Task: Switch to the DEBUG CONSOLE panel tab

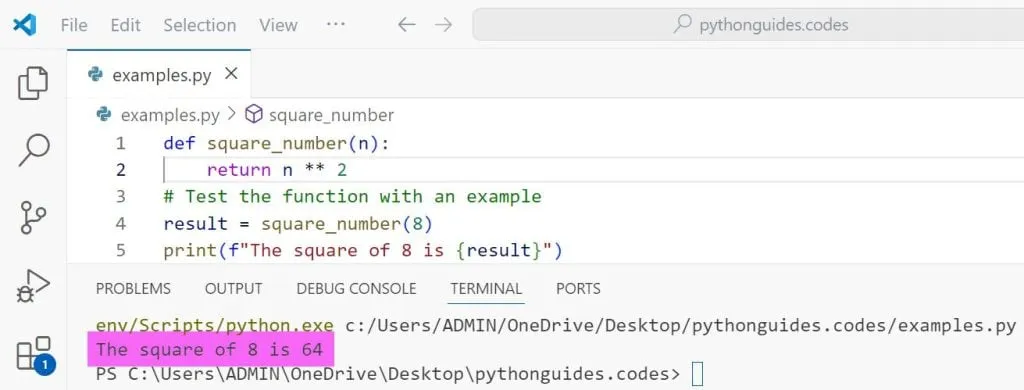Action: click(x=356, y=288)
